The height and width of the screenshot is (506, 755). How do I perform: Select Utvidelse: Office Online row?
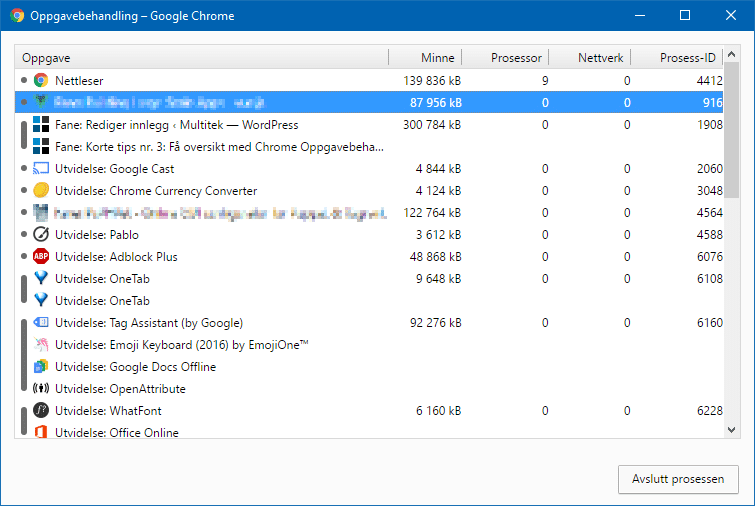(x=369, y=430)
